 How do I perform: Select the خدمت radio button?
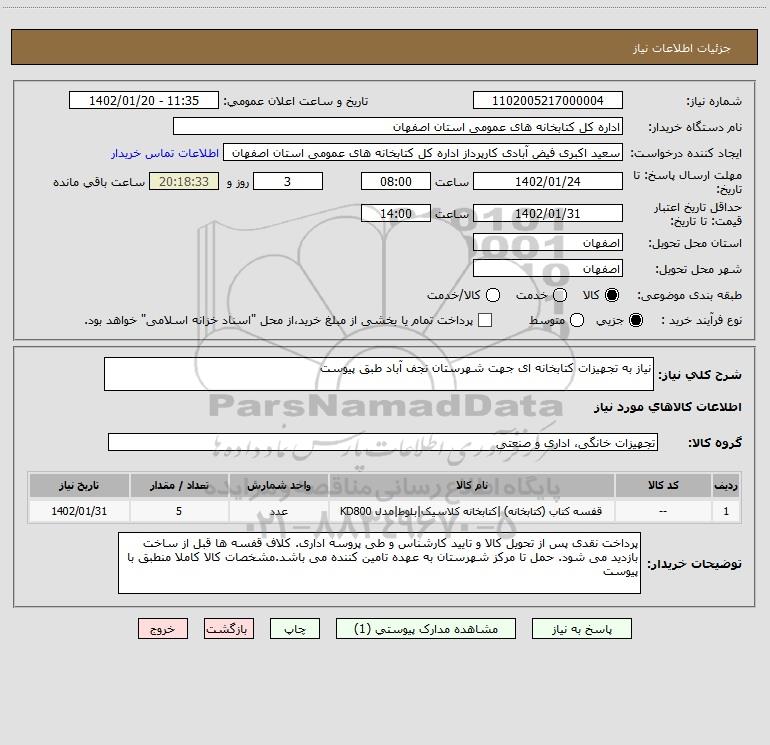pos(560,295)
